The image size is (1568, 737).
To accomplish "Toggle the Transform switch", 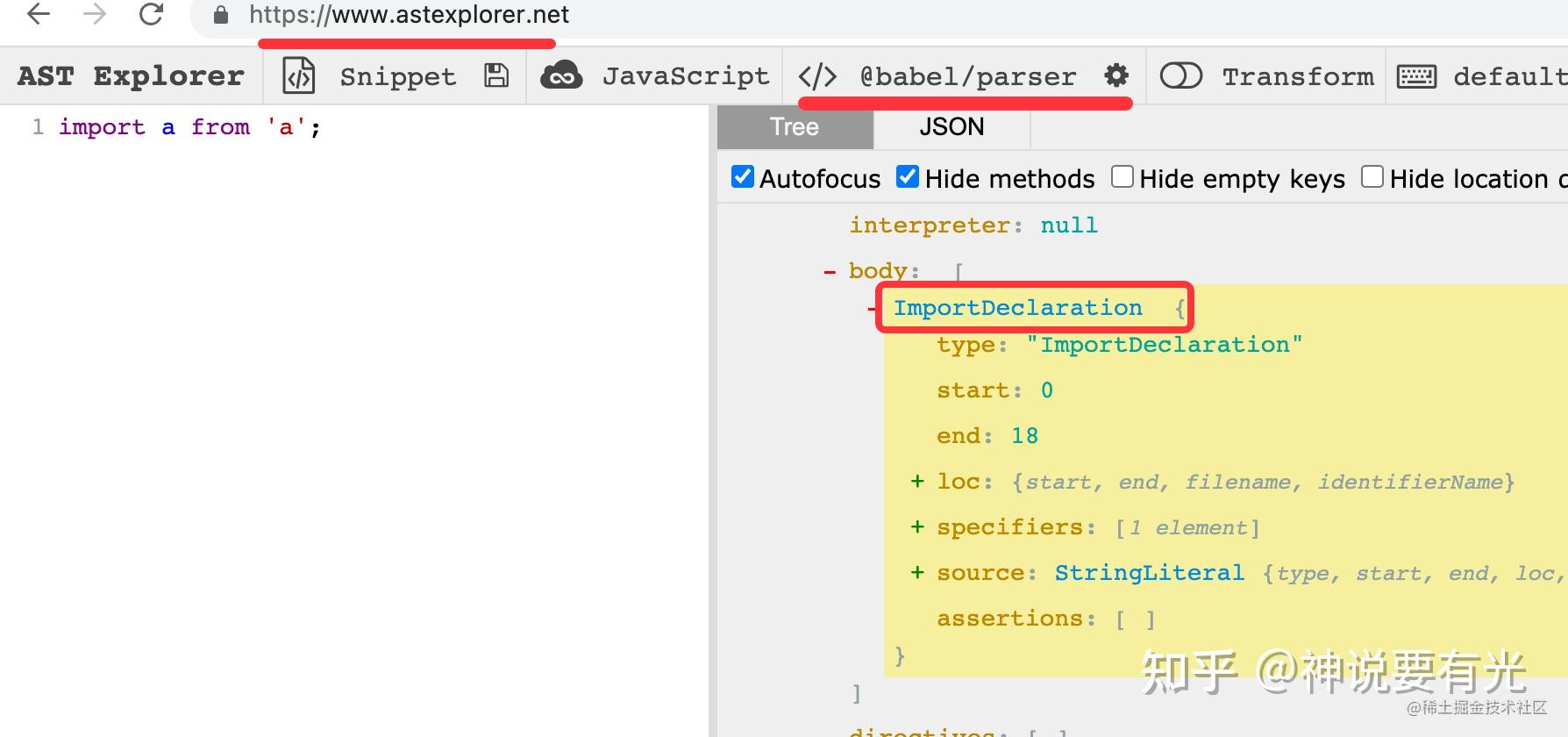I will point(1180,76).
